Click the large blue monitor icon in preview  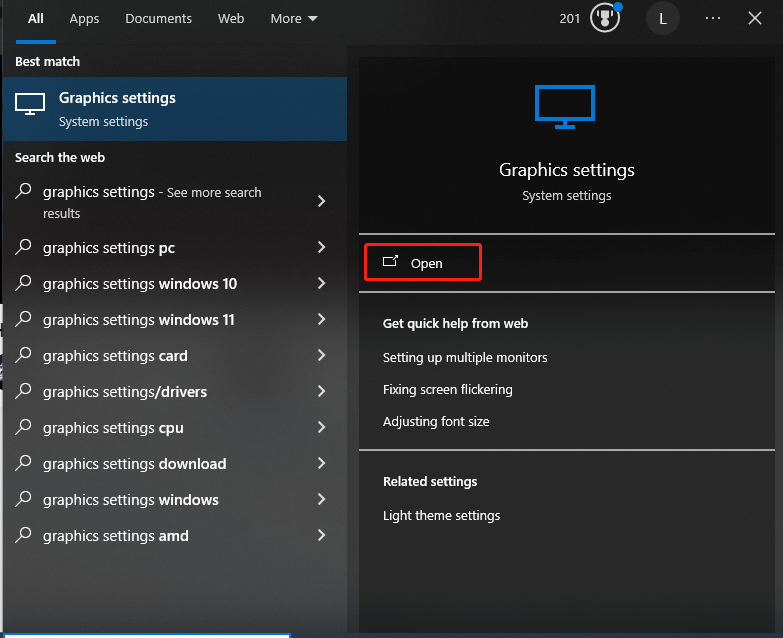pyautogui.click(x=565, y=106)
